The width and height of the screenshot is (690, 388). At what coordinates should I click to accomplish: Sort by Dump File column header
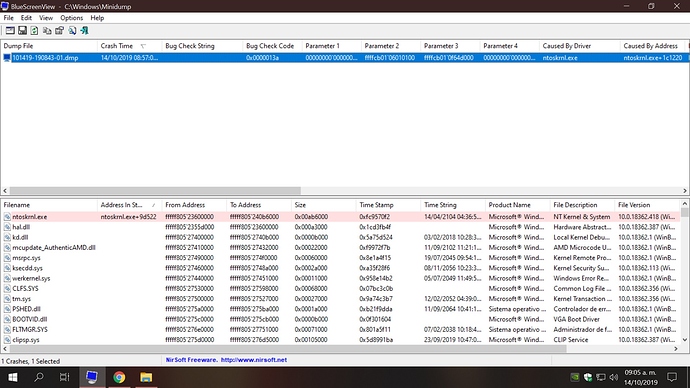pos(49,46)
